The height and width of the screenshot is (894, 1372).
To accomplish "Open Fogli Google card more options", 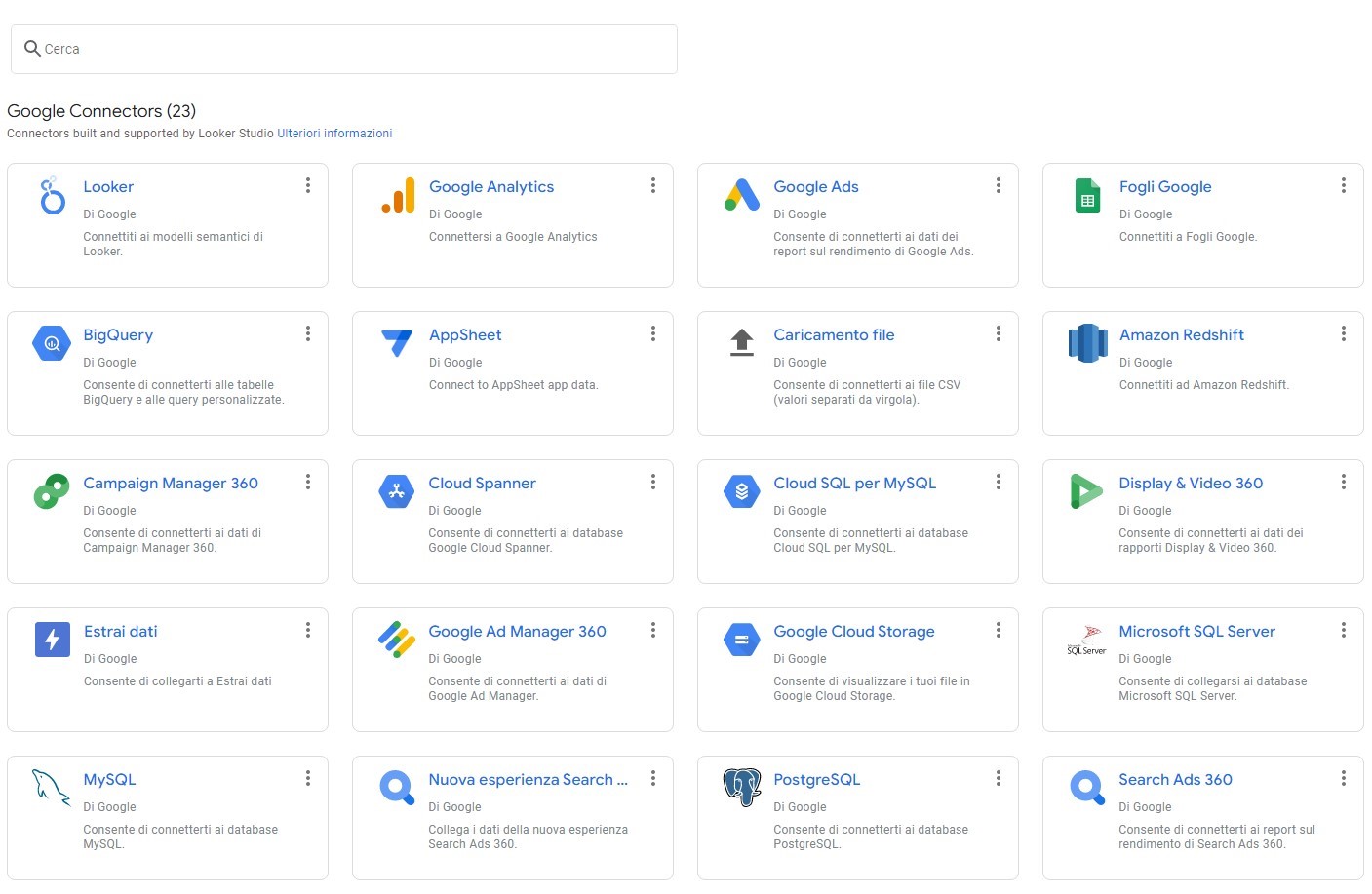I will (1344, 185).
